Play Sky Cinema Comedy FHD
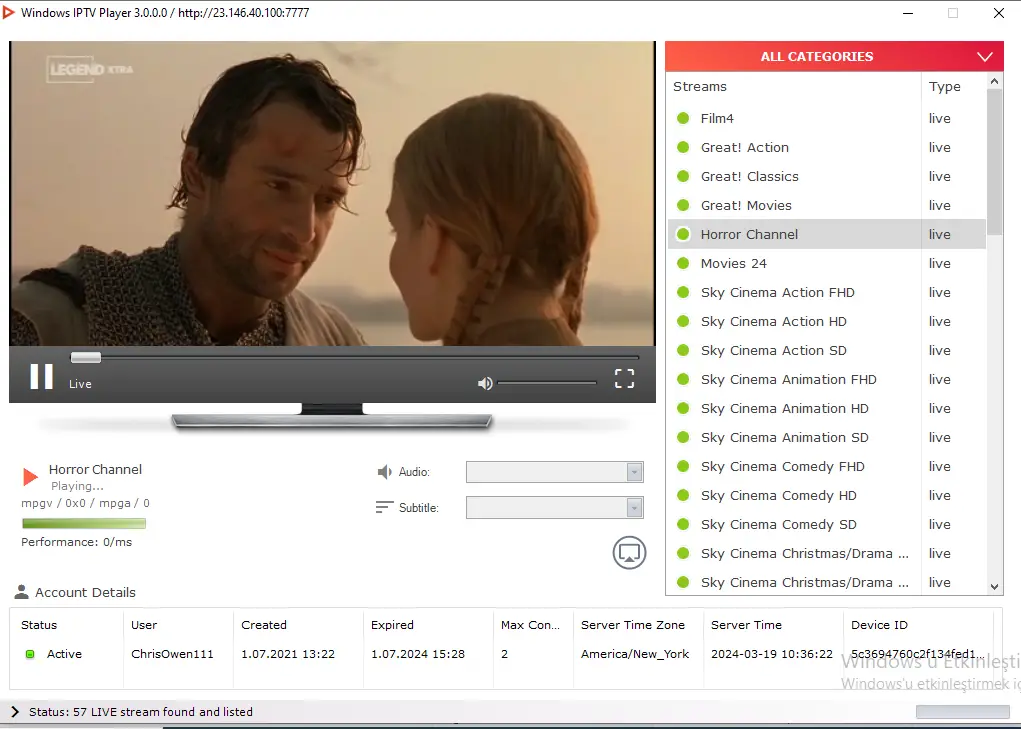The width and height of the screenshot is (1021, 729). pos(827,466)
